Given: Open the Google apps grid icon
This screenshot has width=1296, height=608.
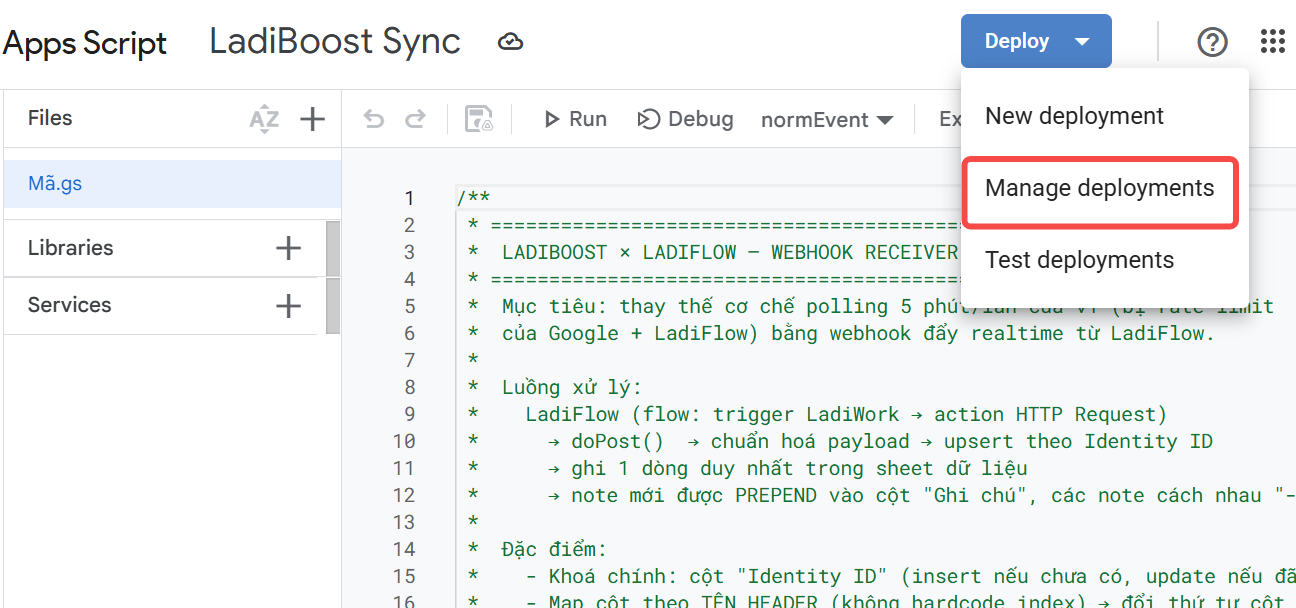Looking at the screenshot, I should tap(1273, 41).
